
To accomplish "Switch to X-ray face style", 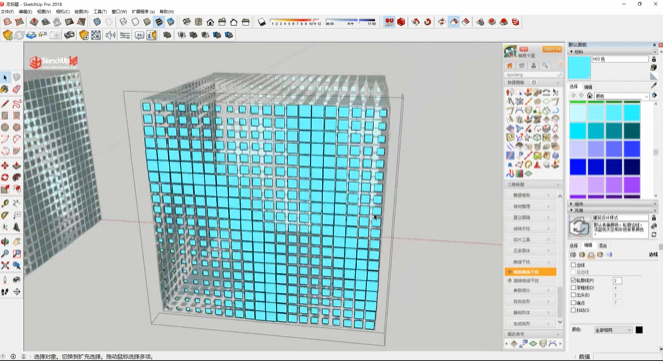I will coord(97,22).
